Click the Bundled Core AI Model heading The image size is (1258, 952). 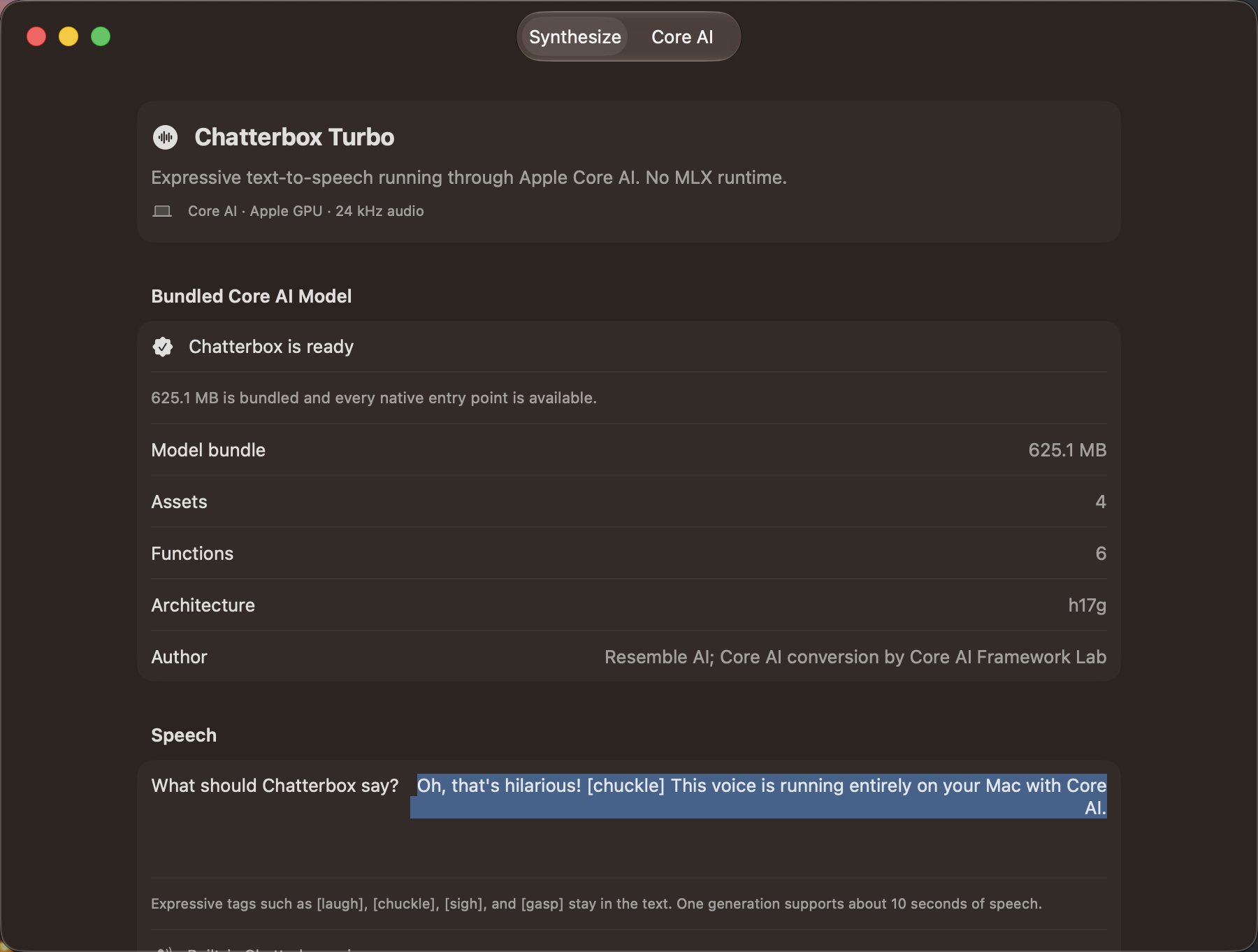tap(252, 296)
